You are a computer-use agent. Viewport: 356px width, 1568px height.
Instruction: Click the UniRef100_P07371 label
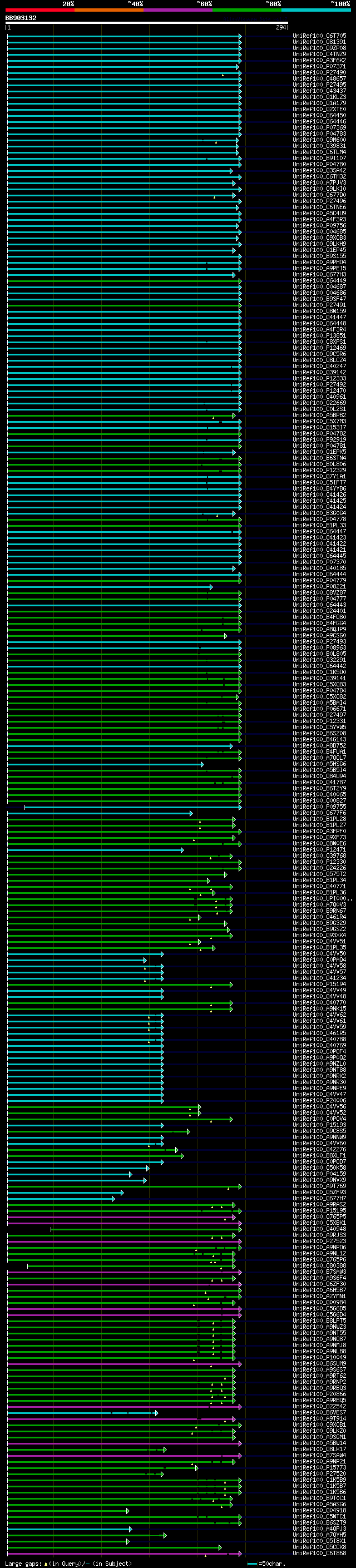coord(319,66)
